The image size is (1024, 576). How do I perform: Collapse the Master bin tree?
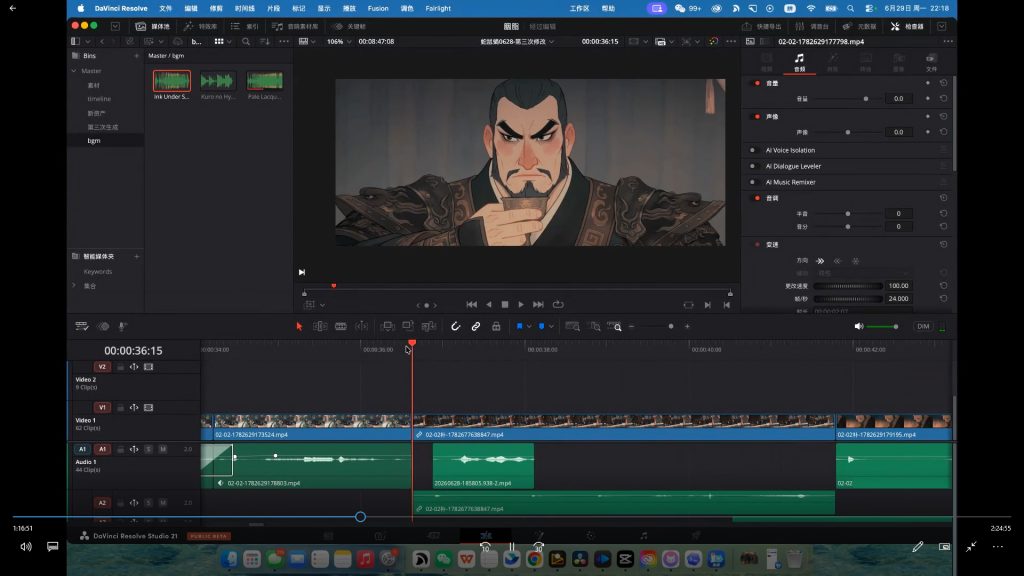[x=74, y=71]
